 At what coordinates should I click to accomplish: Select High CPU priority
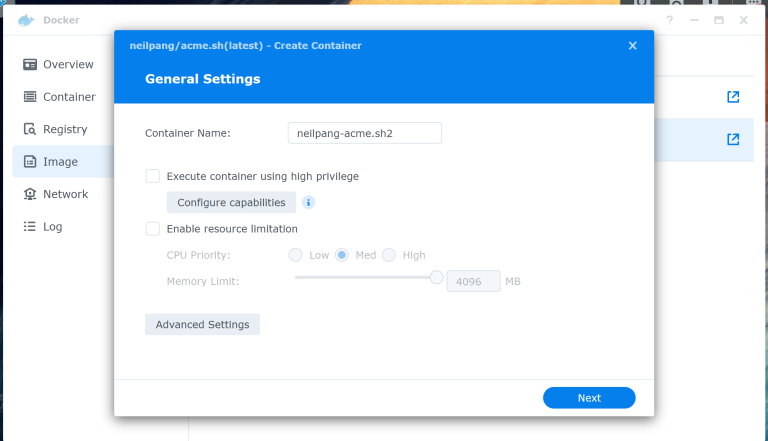point(389,255)
